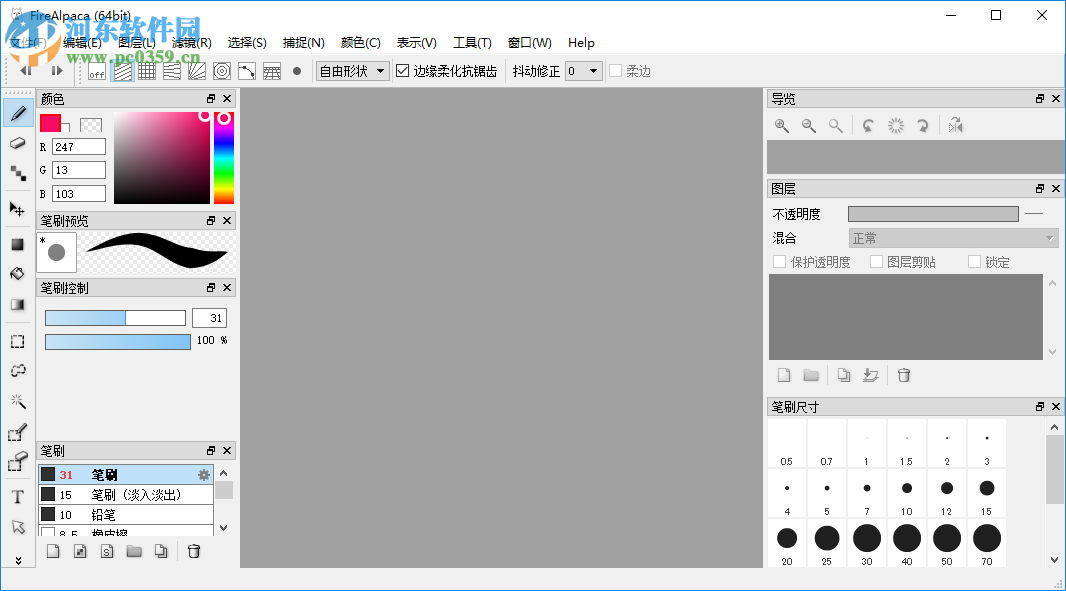Toggle the 边缘柔化抗锯齿 checkbox
The height and width of the screenshot is (591, 1066).
coord(402,71)
